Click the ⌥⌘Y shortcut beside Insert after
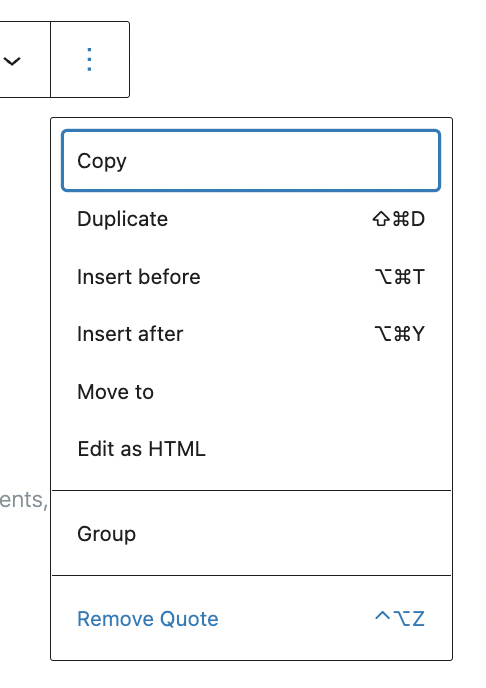 point(400,334)
